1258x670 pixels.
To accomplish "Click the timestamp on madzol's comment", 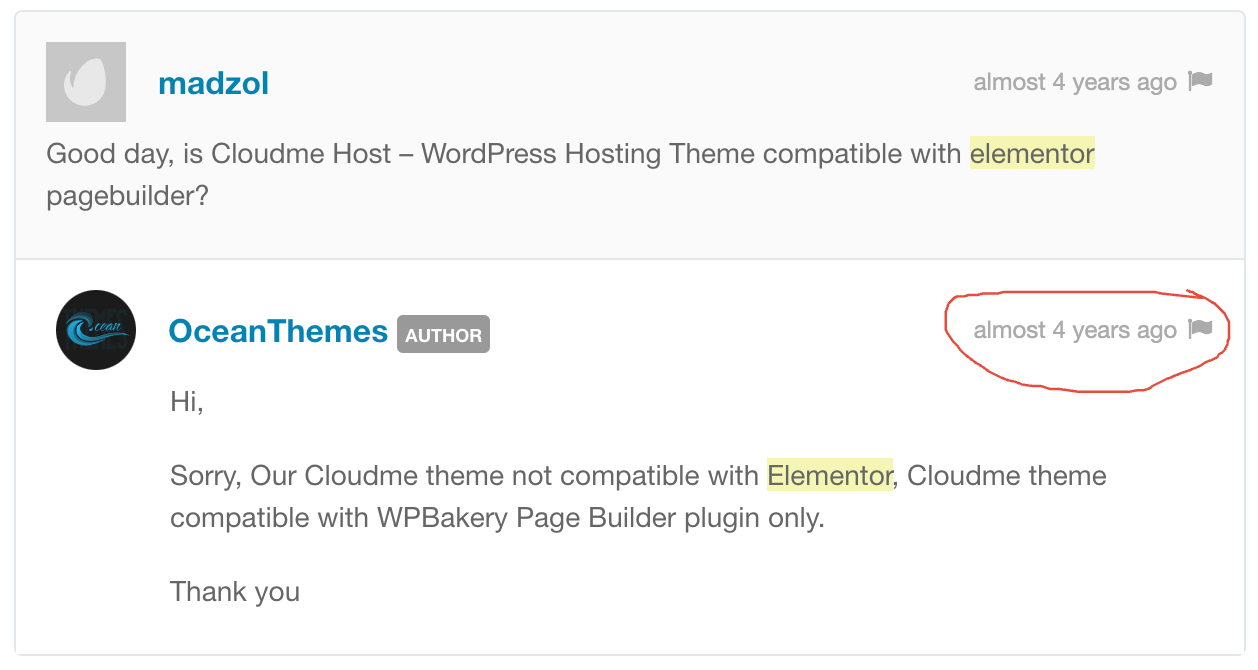I will click(x=1075, y=82).
